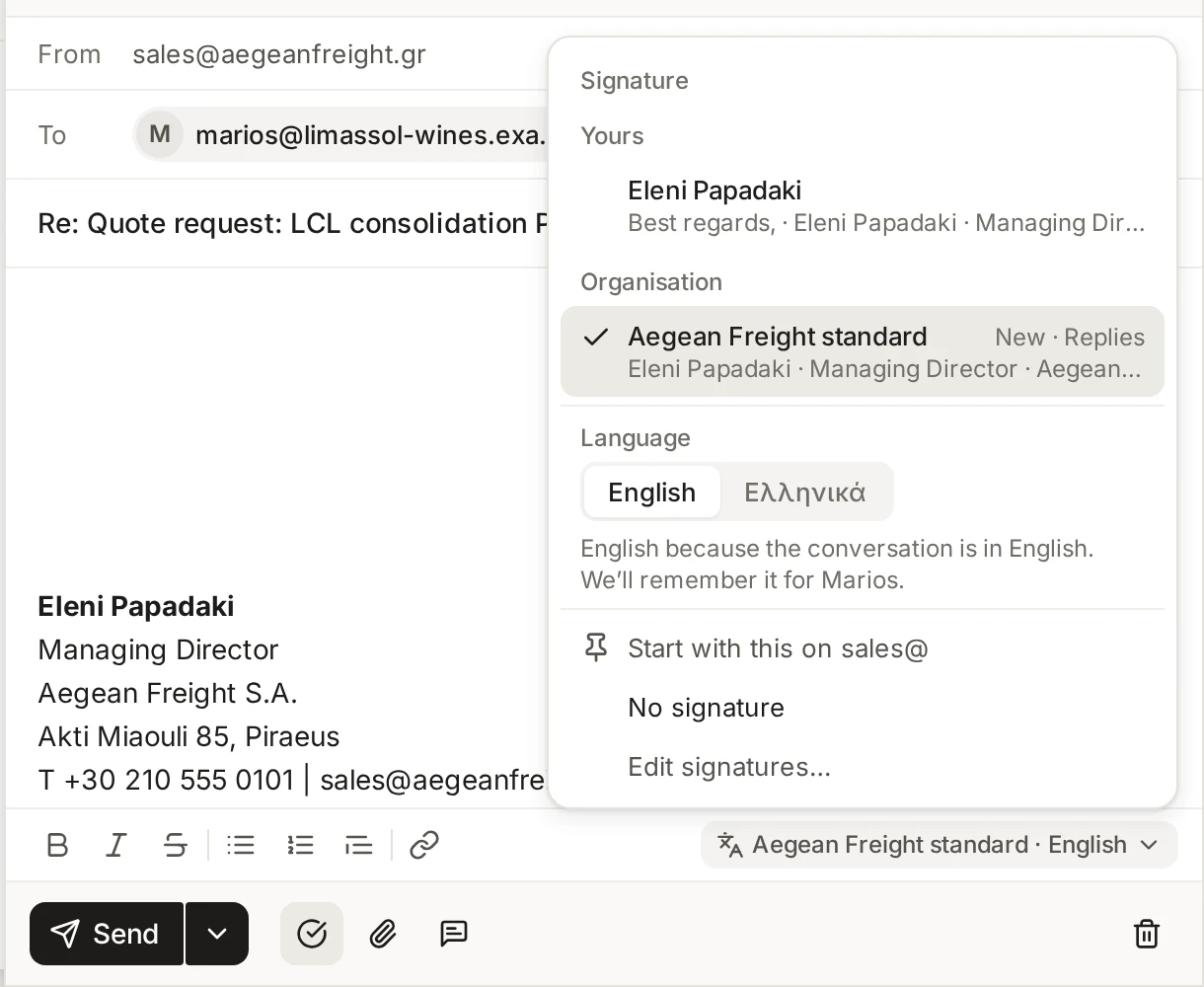
Task: Click the translate icon in signature selector
Action: coord(730,845)
